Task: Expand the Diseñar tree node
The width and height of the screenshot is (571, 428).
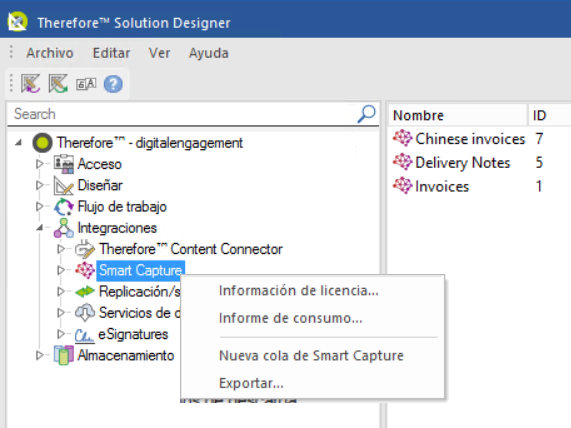Action: coord(40,185)
